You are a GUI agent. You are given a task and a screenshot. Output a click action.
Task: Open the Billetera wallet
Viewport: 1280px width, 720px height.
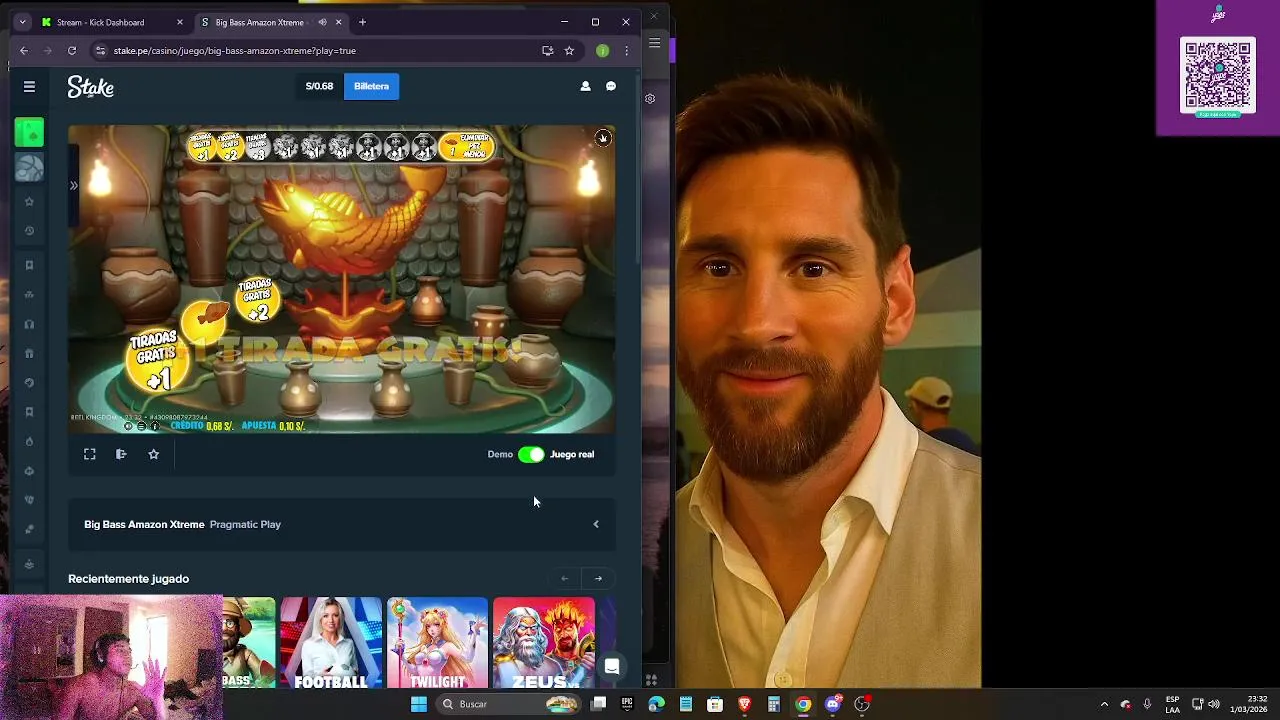tap(371, 86)
